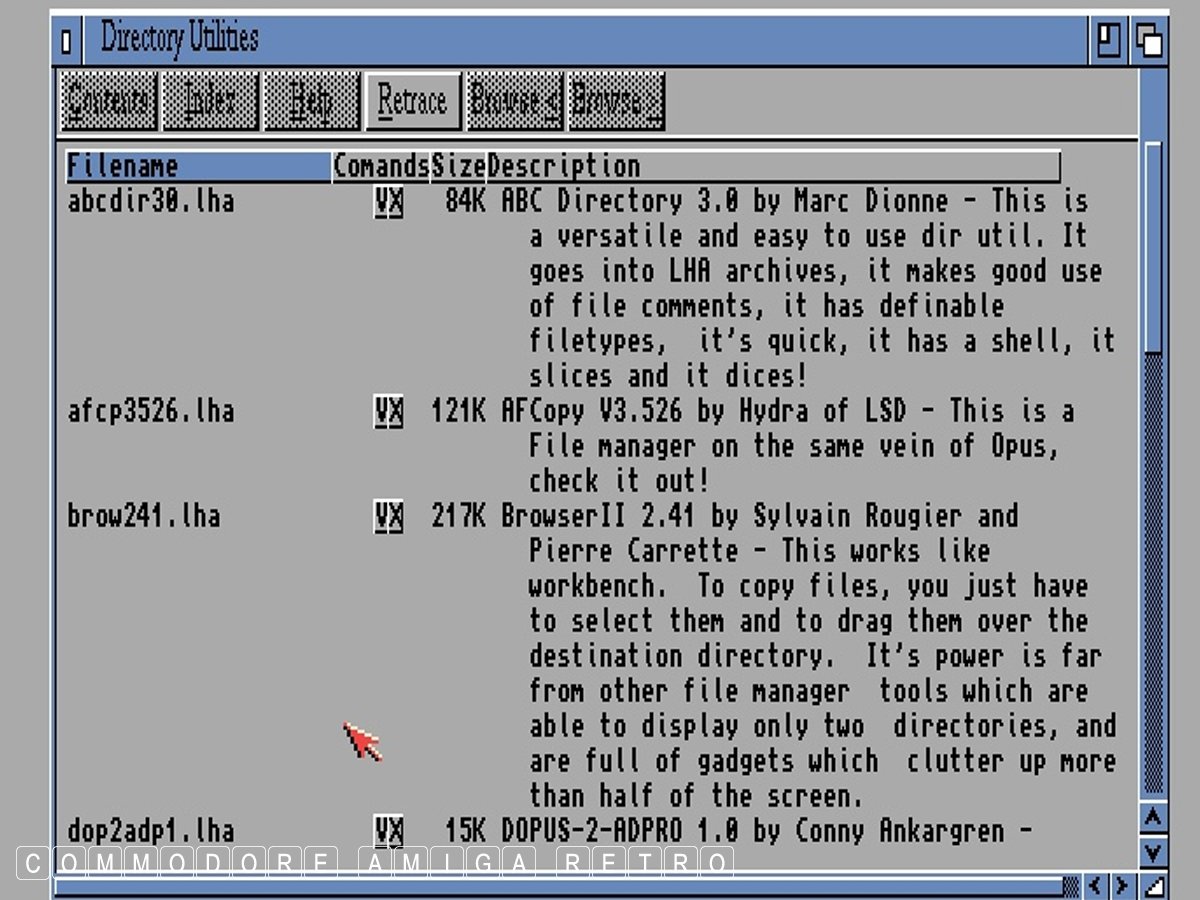Click the scroll right arrow gadget
Viewport: 1200px width, 900px height.
pyautogui.click(x=1123, y=886)
